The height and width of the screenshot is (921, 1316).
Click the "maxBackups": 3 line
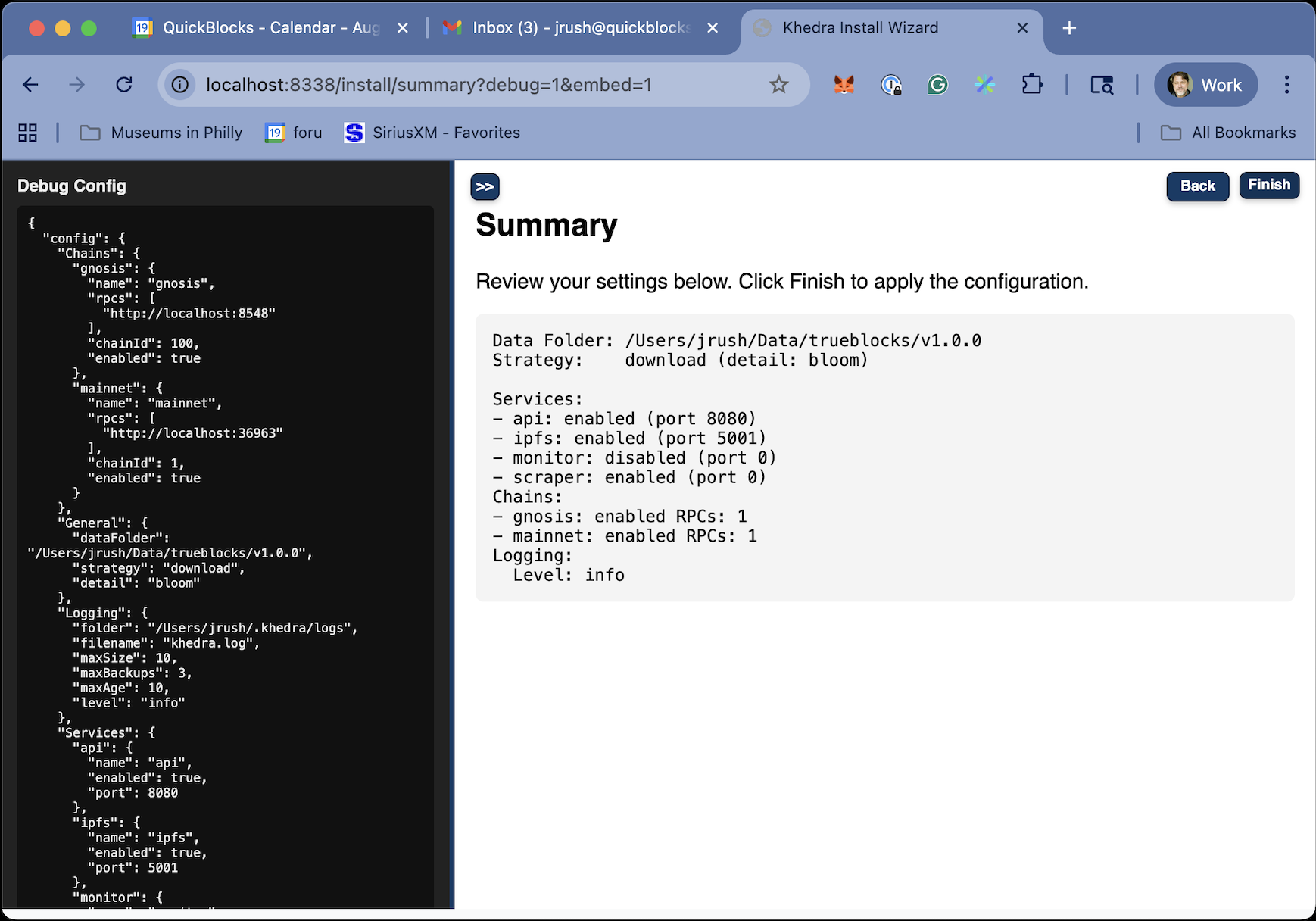133,673
